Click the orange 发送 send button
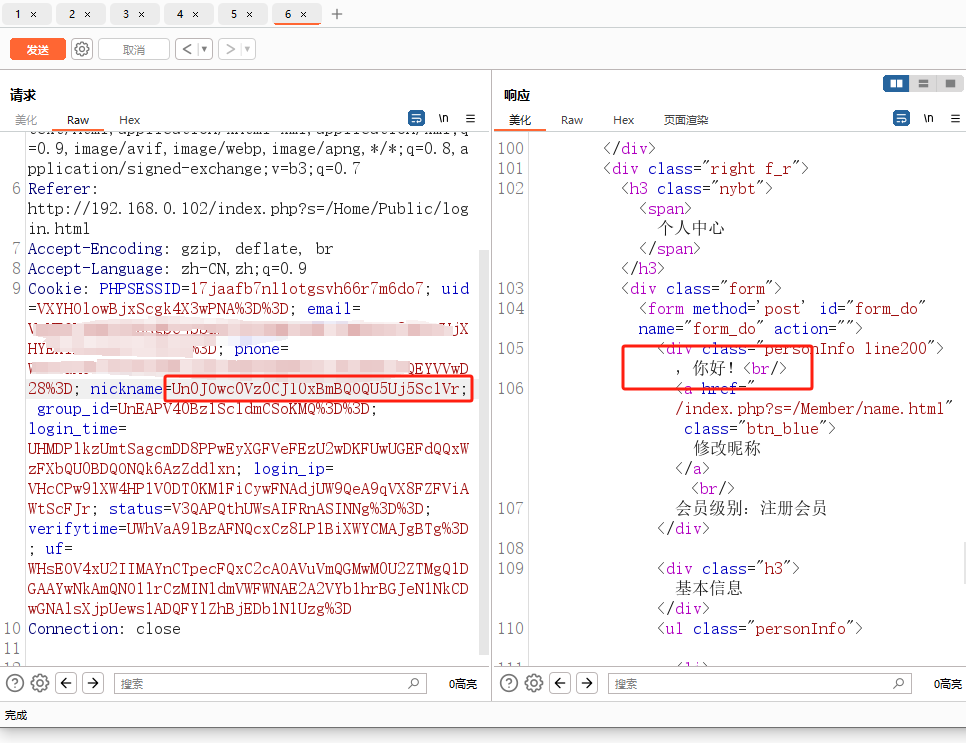Image resolution: width=966 pixels, height=743 pixels. [x=38, y=49]
